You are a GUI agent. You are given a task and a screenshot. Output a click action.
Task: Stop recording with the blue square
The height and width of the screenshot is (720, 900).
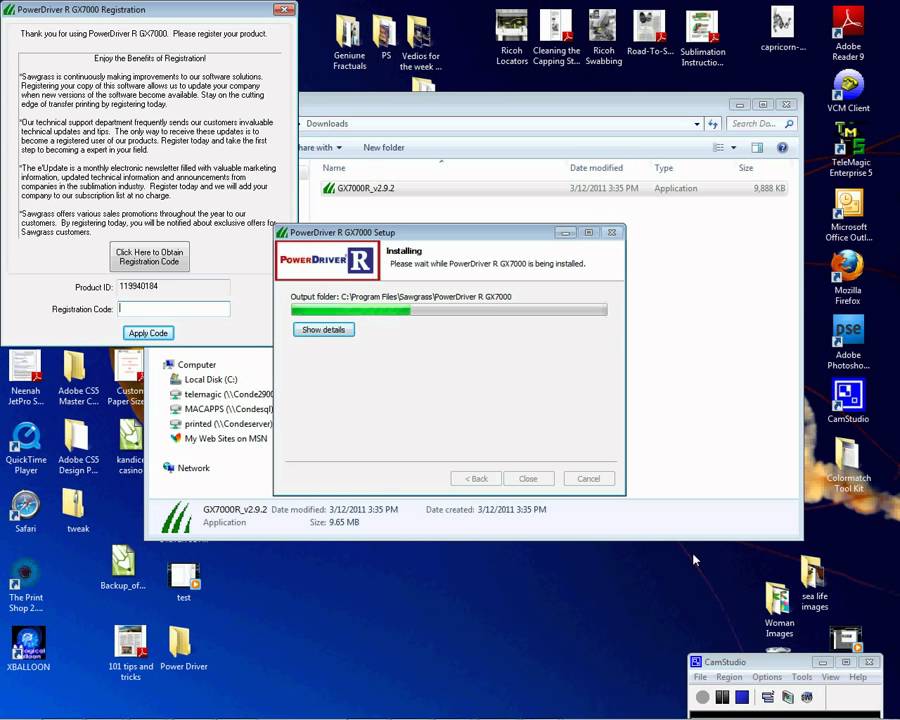click(742, 697)
